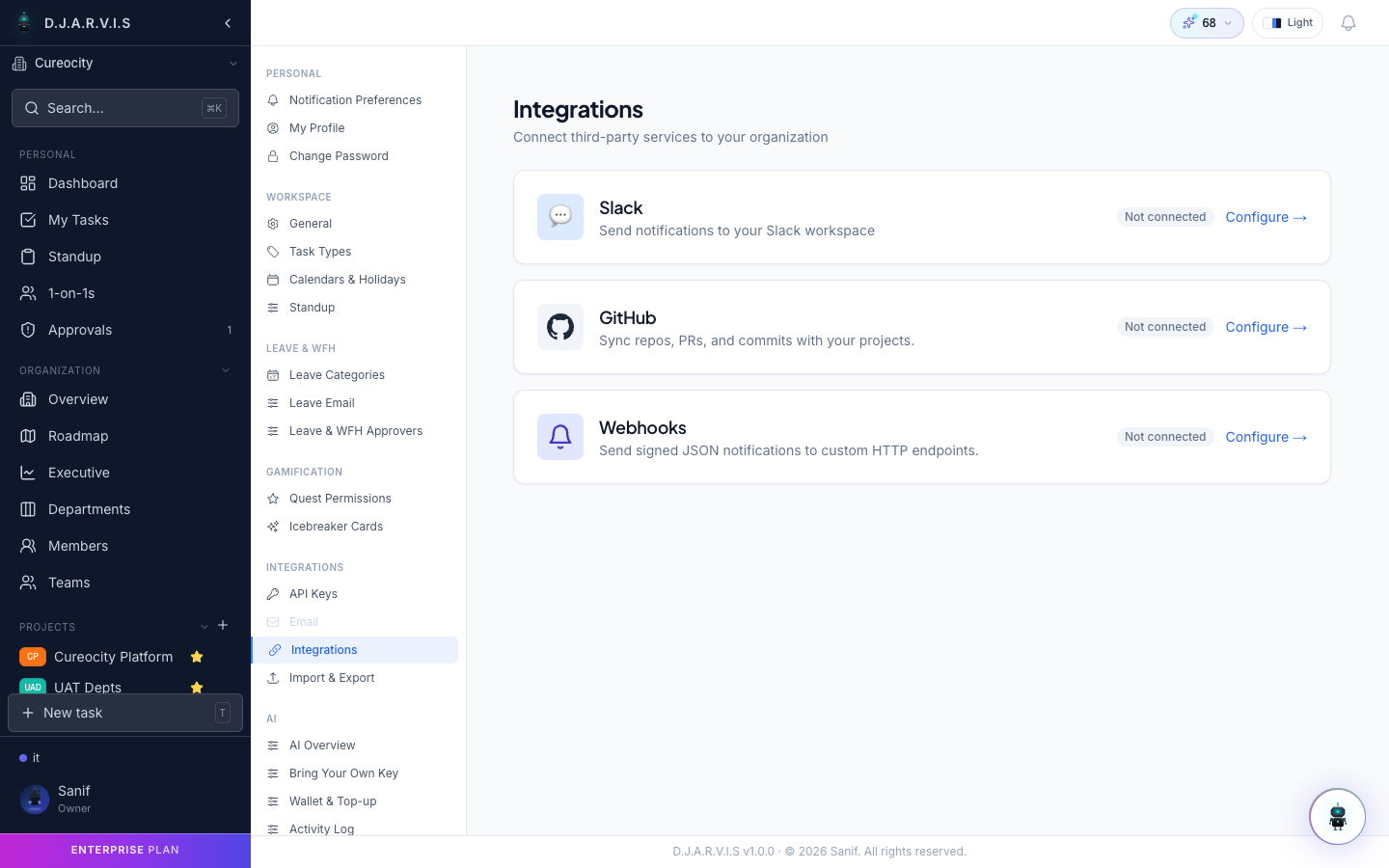This screenshot has height=868, width=1389.
Task: Open Standup settings in Workspace section
Action: [355, 308]
